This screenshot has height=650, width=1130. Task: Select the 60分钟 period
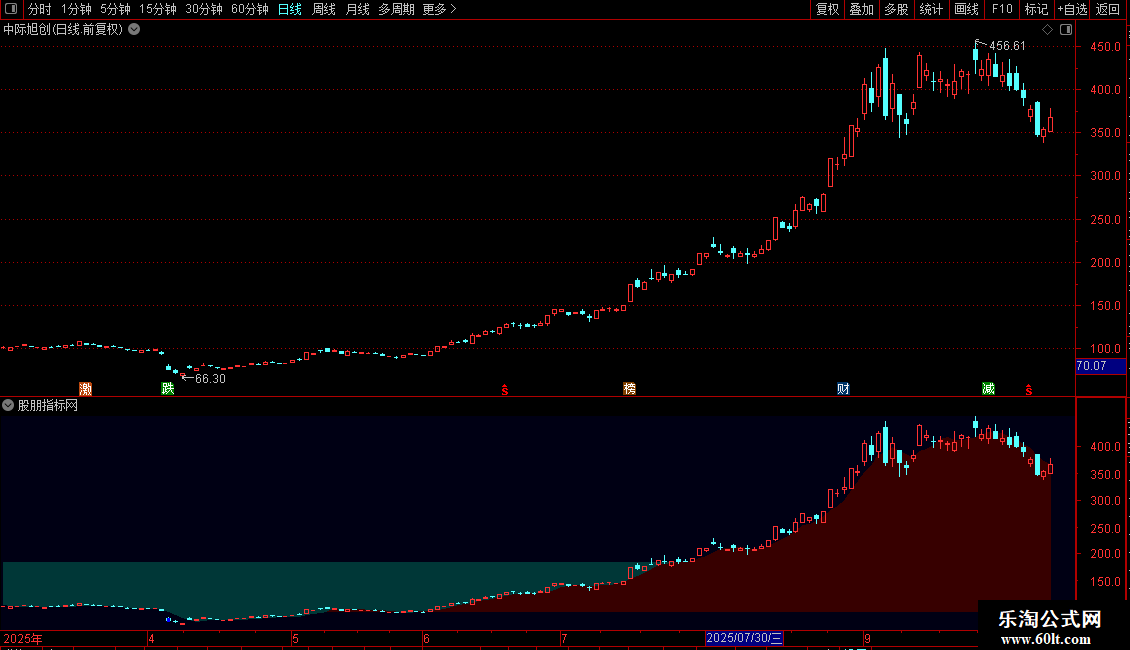(x=250, y=9)
